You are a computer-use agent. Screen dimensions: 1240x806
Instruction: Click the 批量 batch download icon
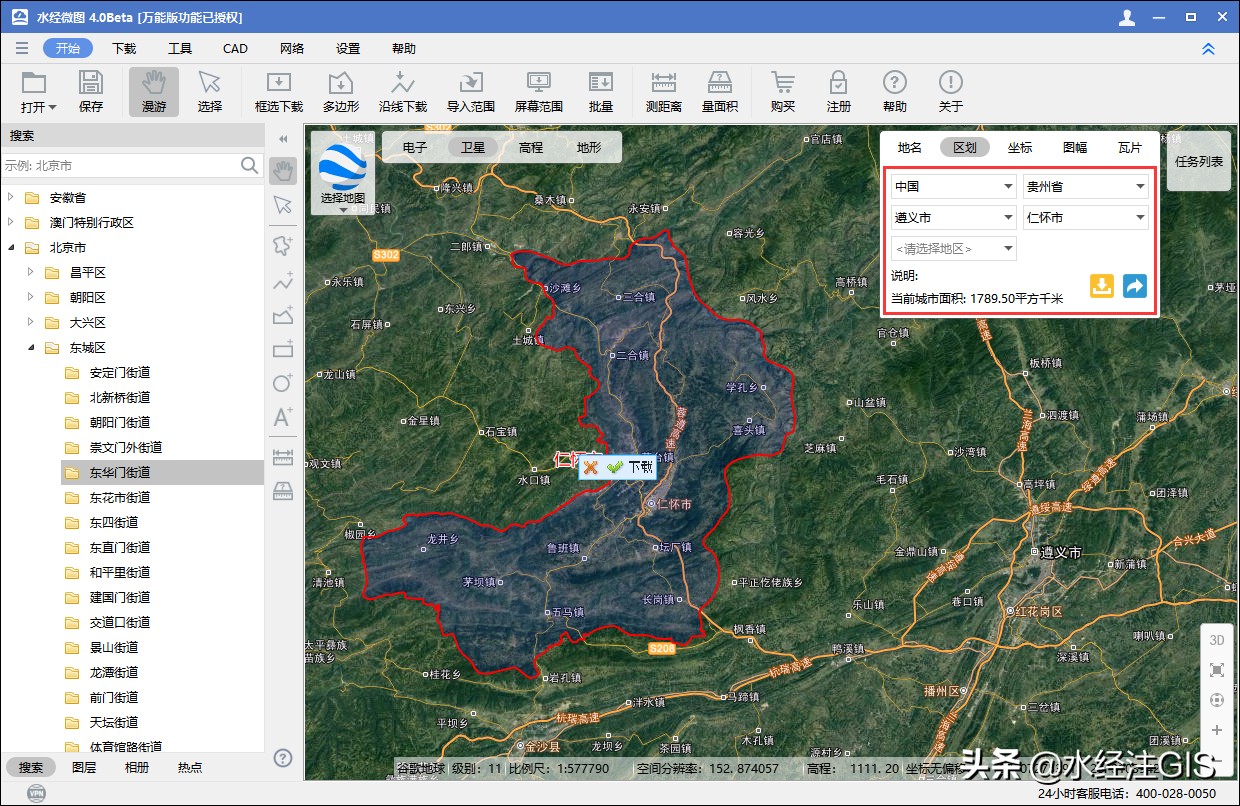pyautogui.click(x=601, y=84)
